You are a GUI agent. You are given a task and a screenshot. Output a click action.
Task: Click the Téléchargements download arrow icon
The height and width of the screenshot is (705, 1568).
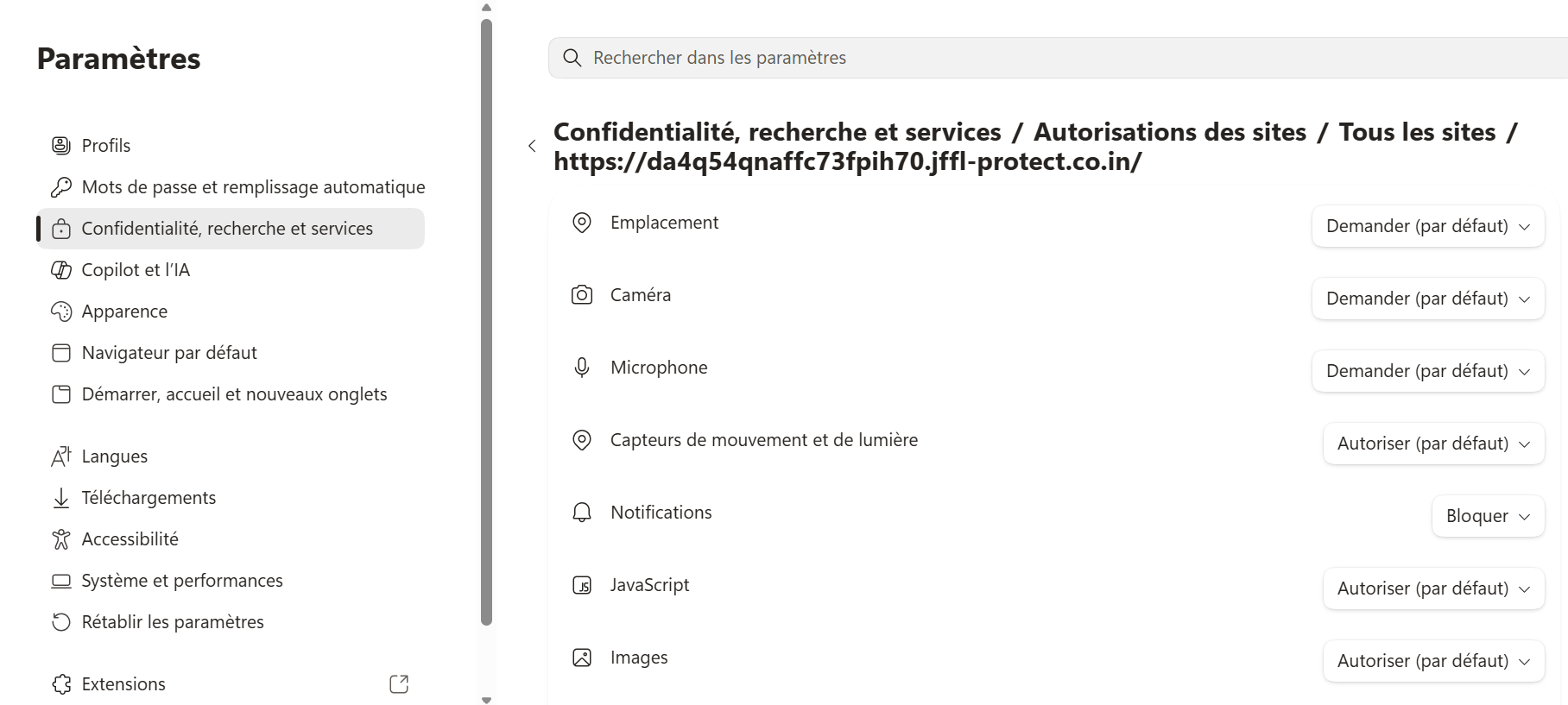(x=61, y=498)
